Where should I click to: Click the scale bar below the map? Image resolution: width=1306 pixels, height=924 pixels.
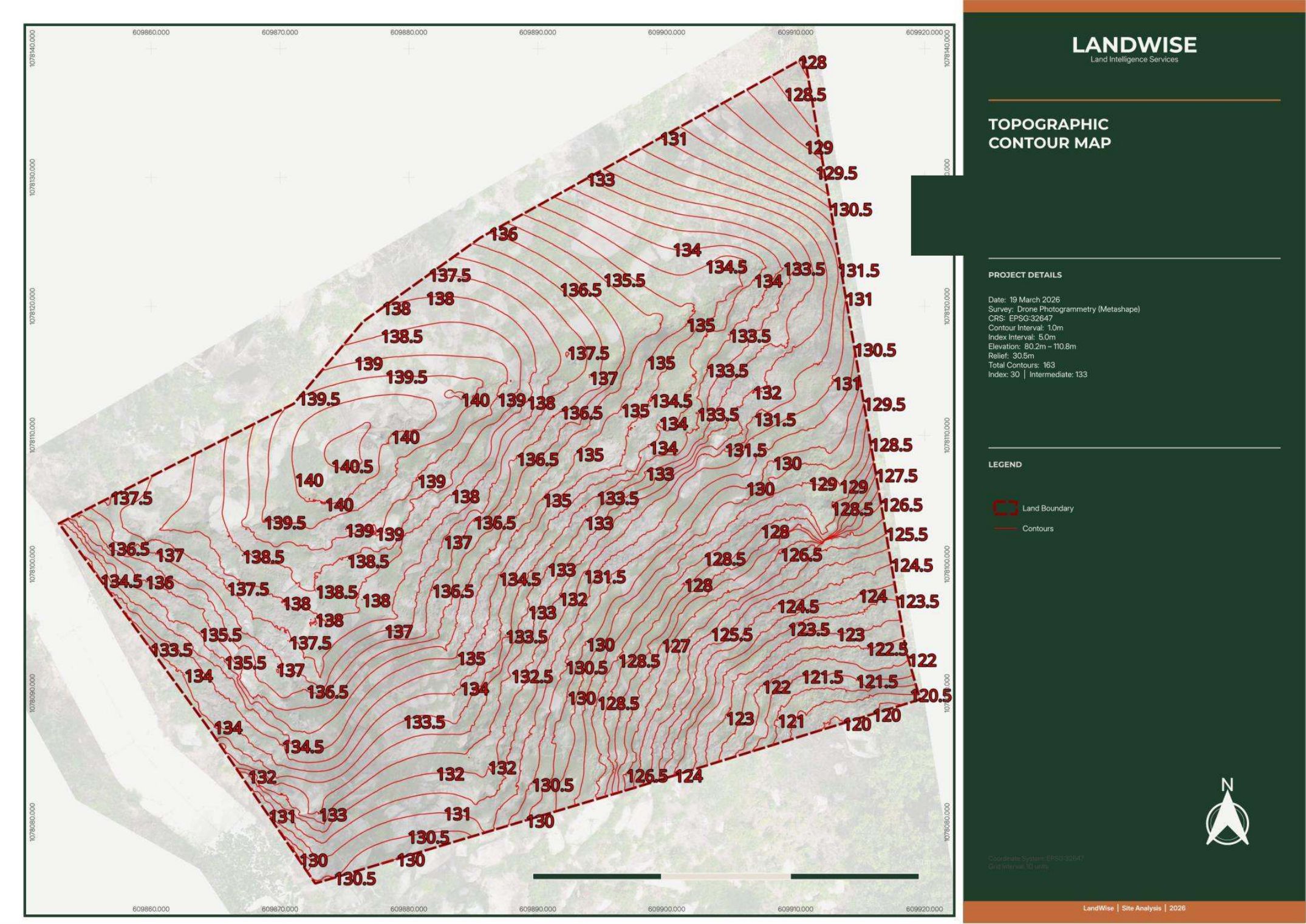point(726,877)
